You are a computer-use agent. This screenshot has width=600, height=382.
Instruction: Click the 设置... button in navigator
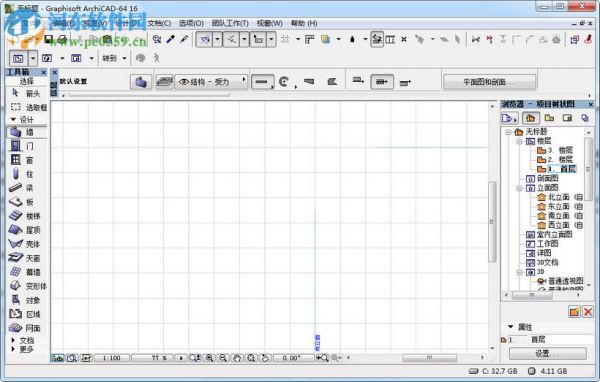547,354
